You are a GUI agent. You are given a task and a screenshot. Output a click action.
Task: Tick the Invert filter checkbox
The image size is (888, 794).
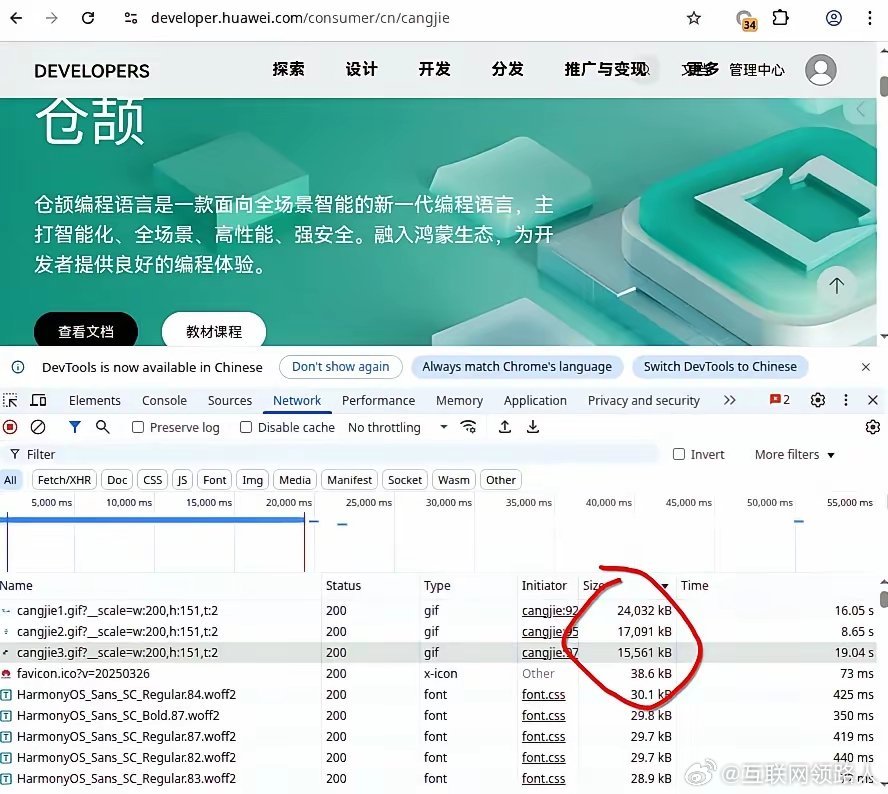pos(678,454)
